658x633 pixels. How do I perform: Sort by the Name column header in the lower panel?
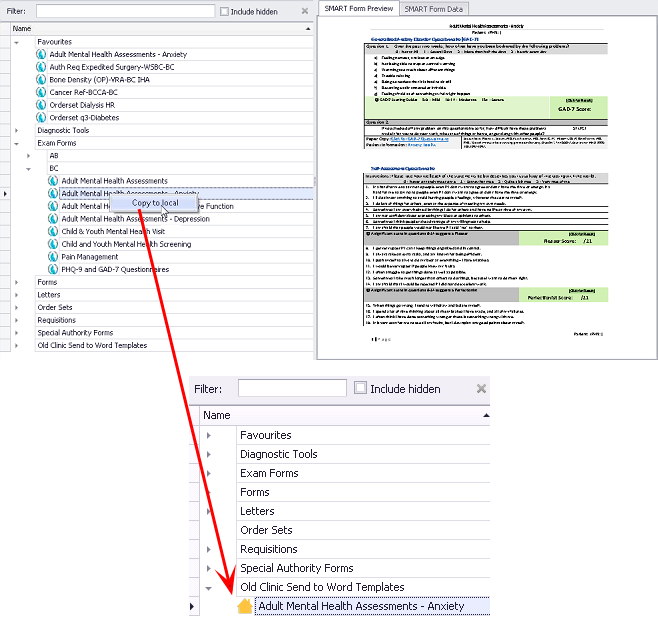tap(345, 415)
